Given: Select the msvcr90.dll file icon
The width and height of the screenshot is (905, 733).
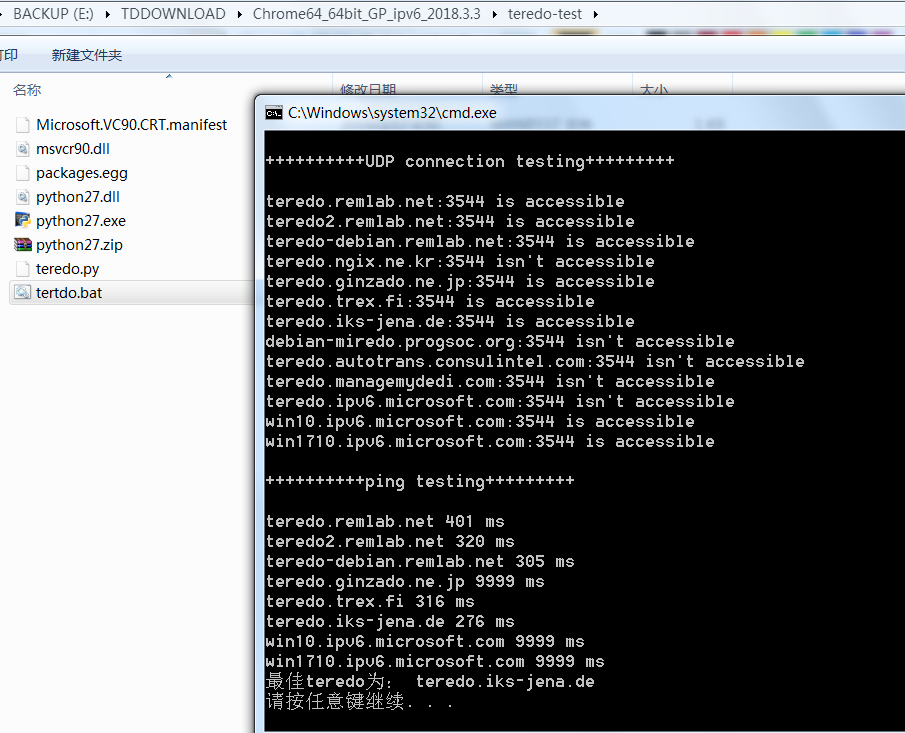Looking at the screenshot, I should coord(22,148).
